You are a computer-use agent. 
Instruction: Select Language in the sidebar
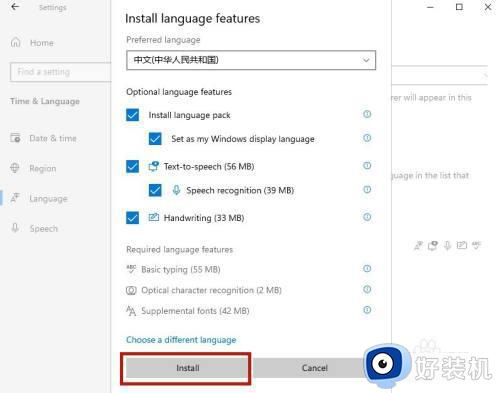(x=48, y=199)
